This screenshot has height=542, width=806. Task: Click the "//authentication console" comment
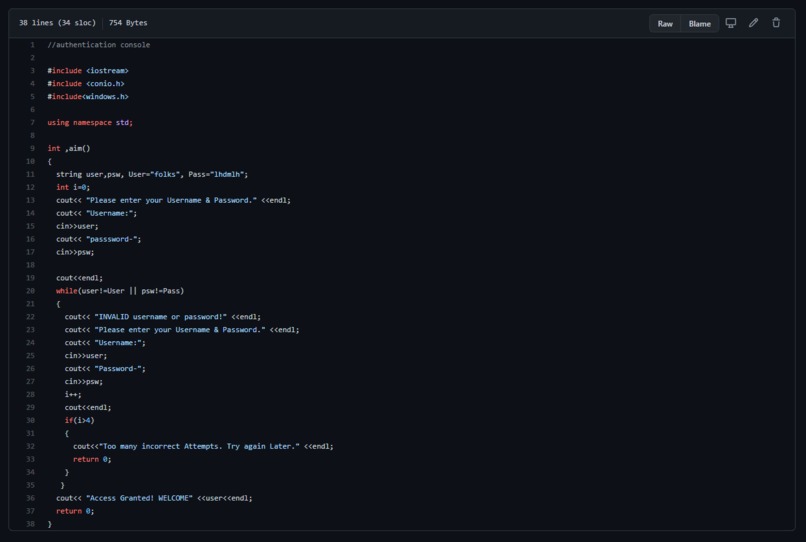point(99,45)
